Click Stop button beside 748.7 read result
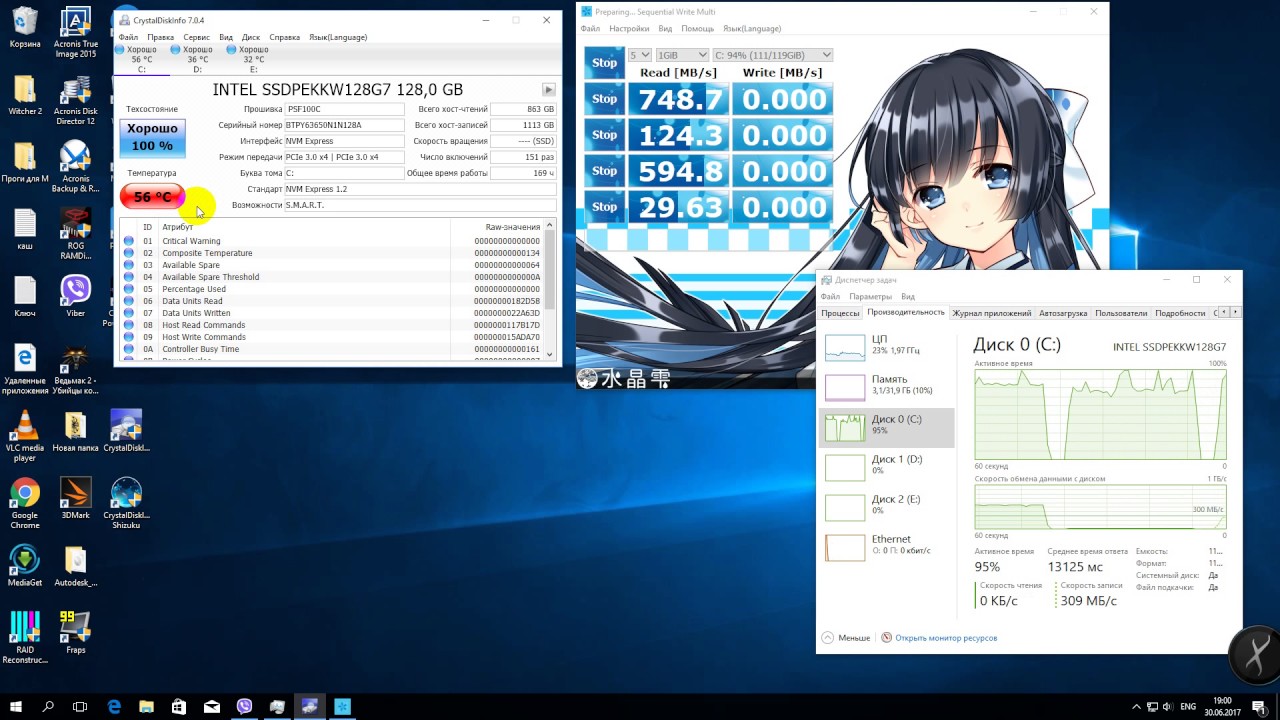The image size is (1280, 720). (604, 99)
